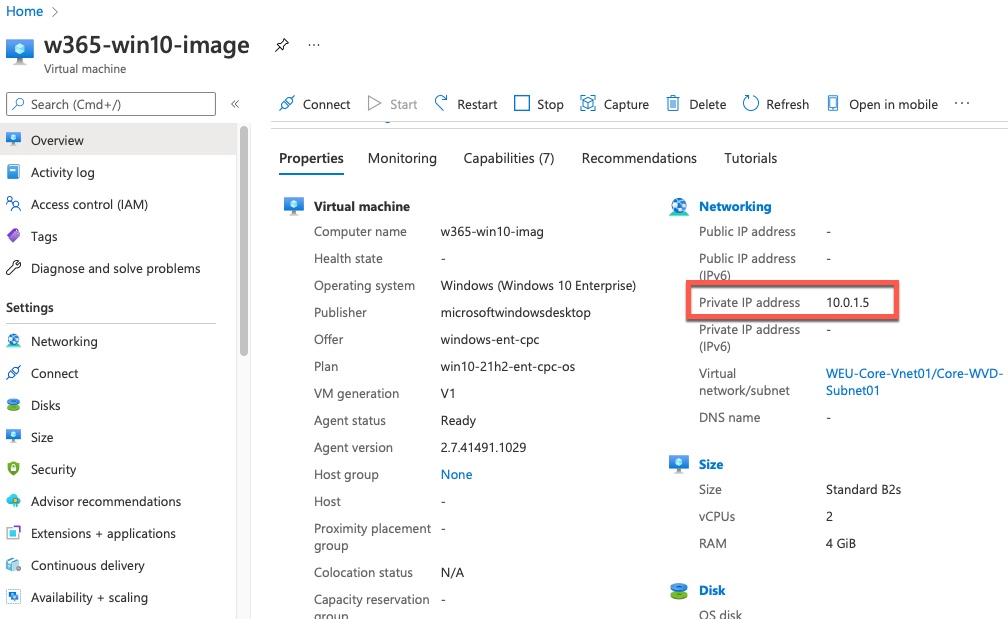
Task: Open the toolbar overflow ellipsis after Open in mobile
Action: tap(962, 103)
